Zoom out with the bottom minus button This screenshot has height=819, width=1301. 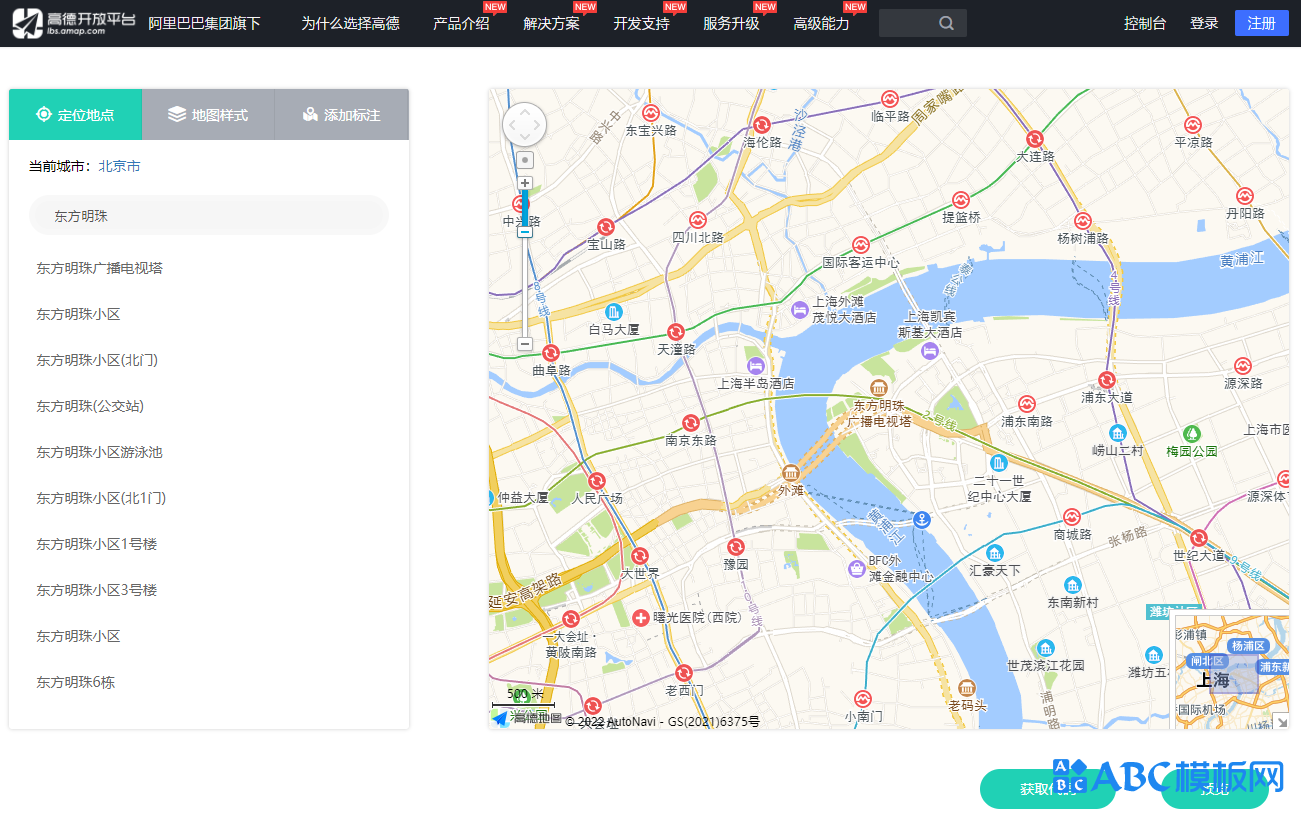click(525, 344)
